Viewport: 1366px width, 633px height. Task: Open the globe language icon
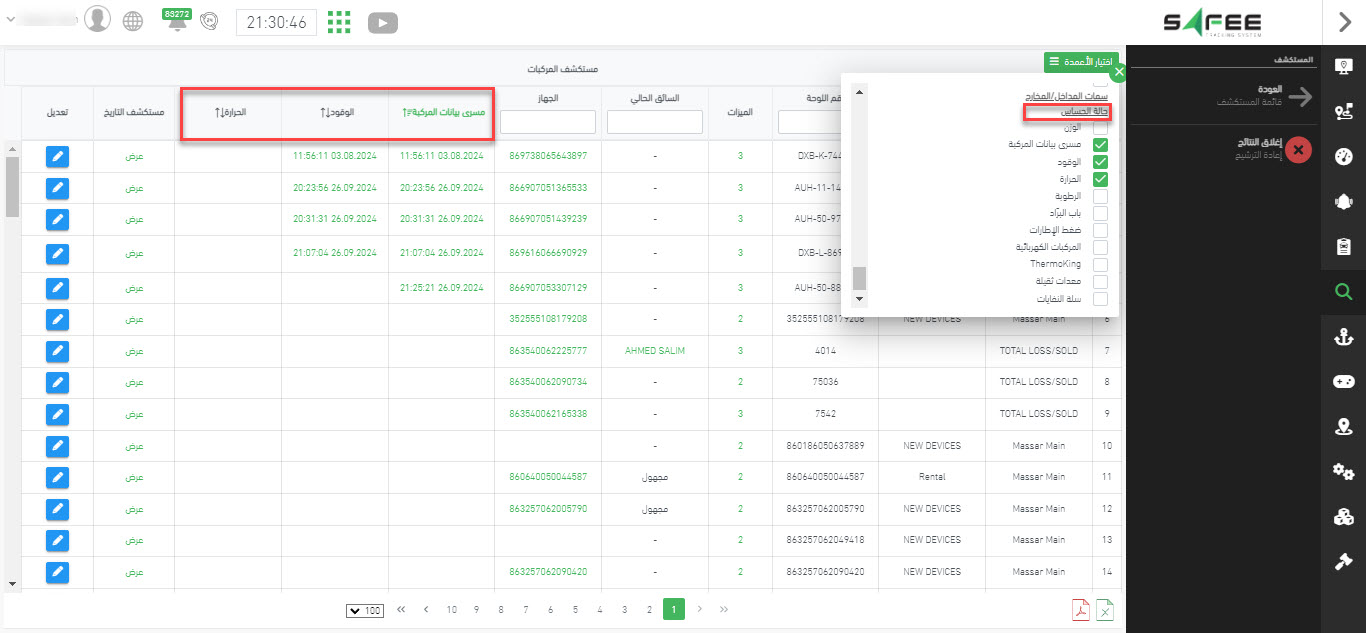[132, 21]
